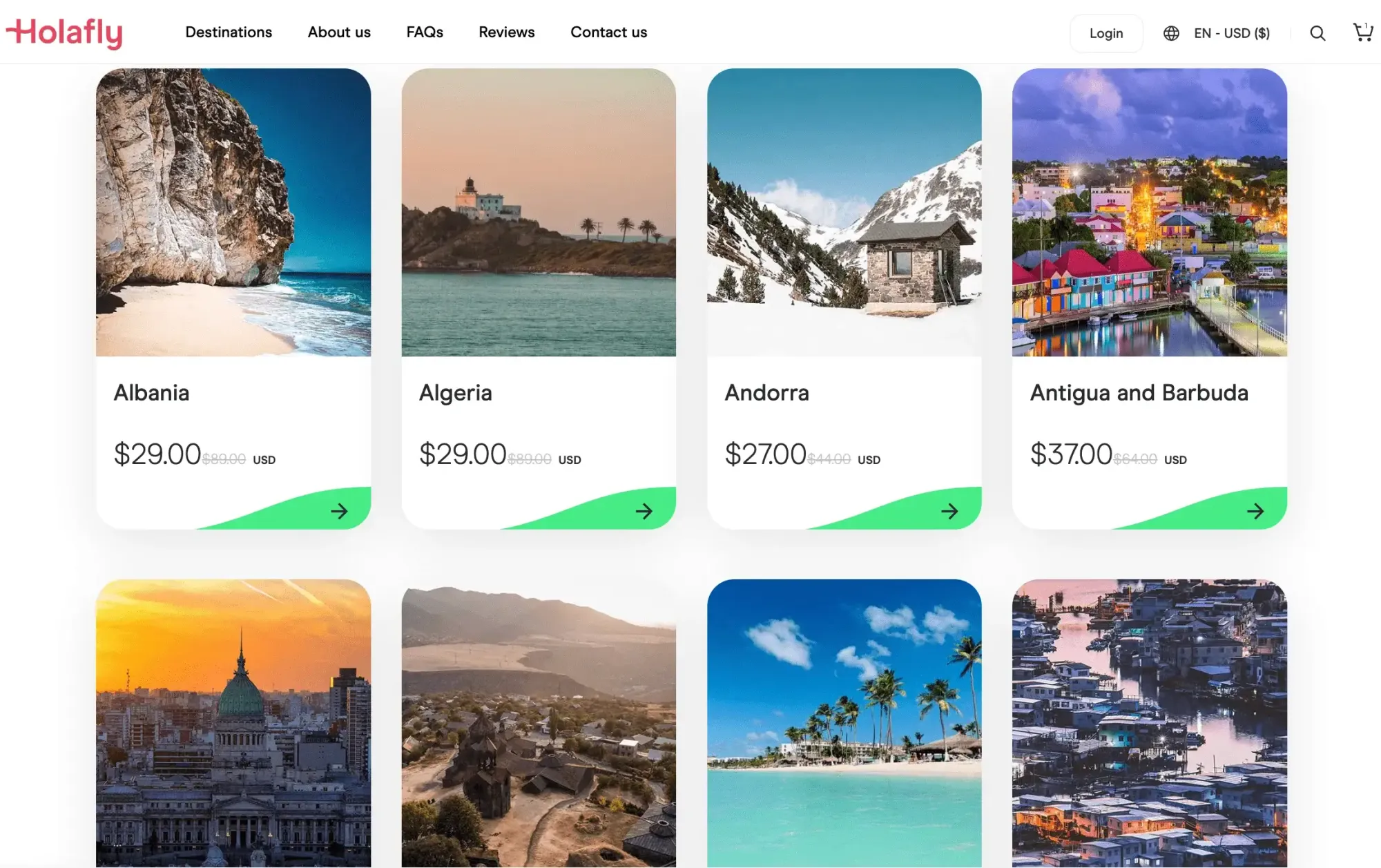The height and width of the screenshot is (868, 1381).
Task: Click the arrow icon on Albania card
Action: [339, 510]
